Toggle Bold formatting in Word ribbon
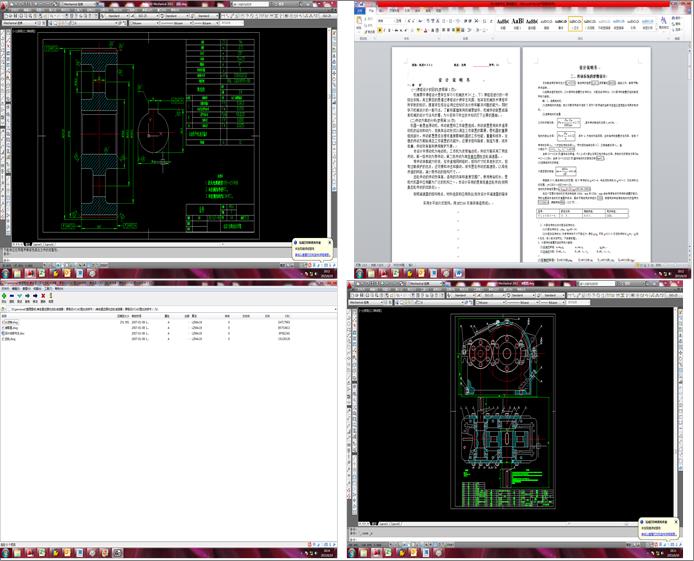Viewport: 694px width, 561px height. pos(380,30)
